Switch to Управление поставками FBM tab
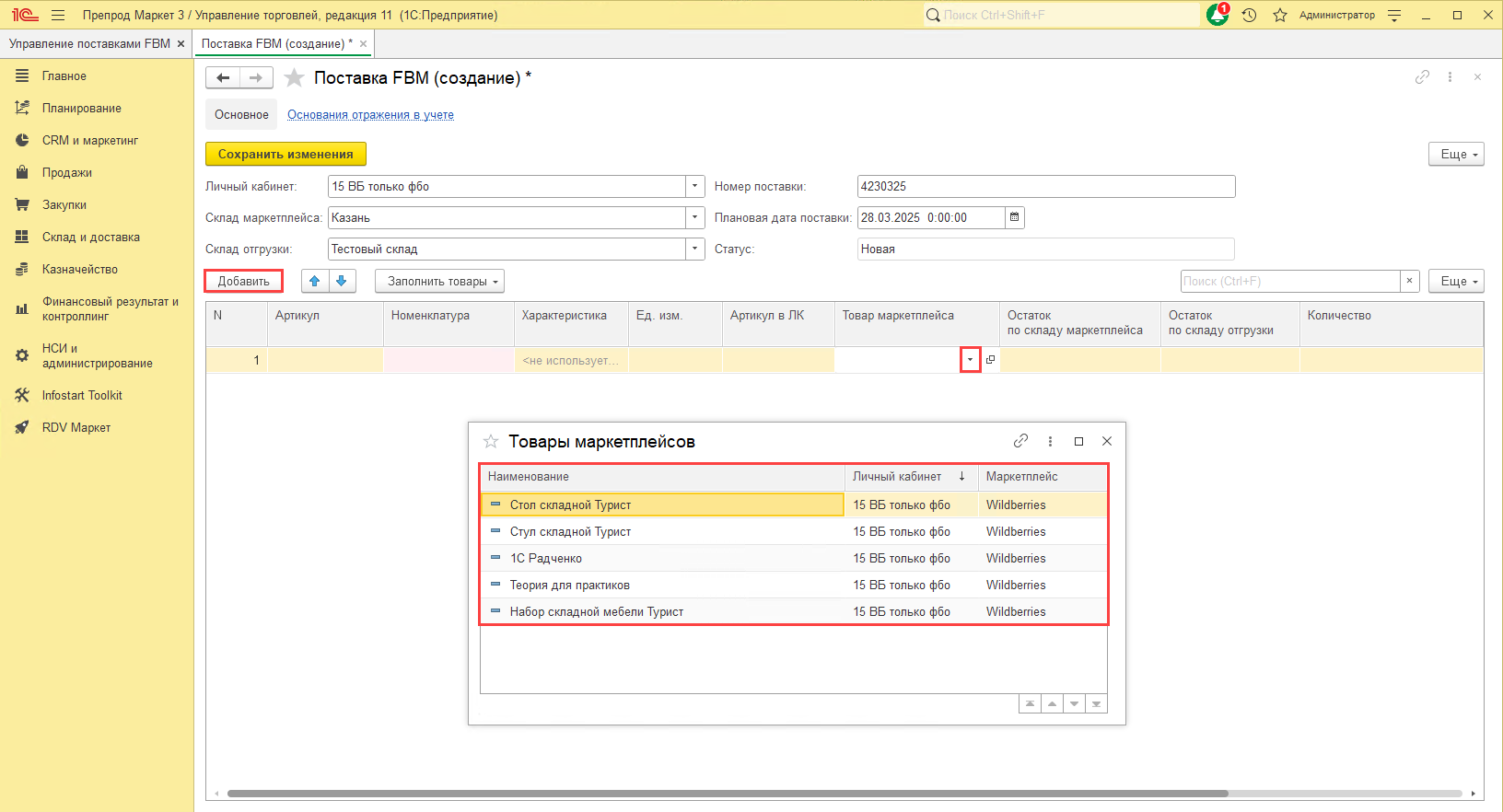This screenshot has height=812, width=1503. [x=89, y=43]
